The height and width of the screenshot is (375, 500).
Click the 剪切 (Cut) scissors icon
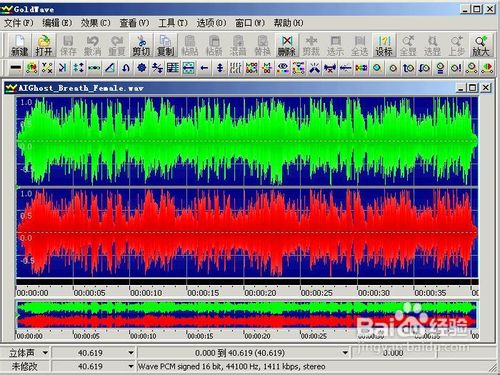click(141, 45)
